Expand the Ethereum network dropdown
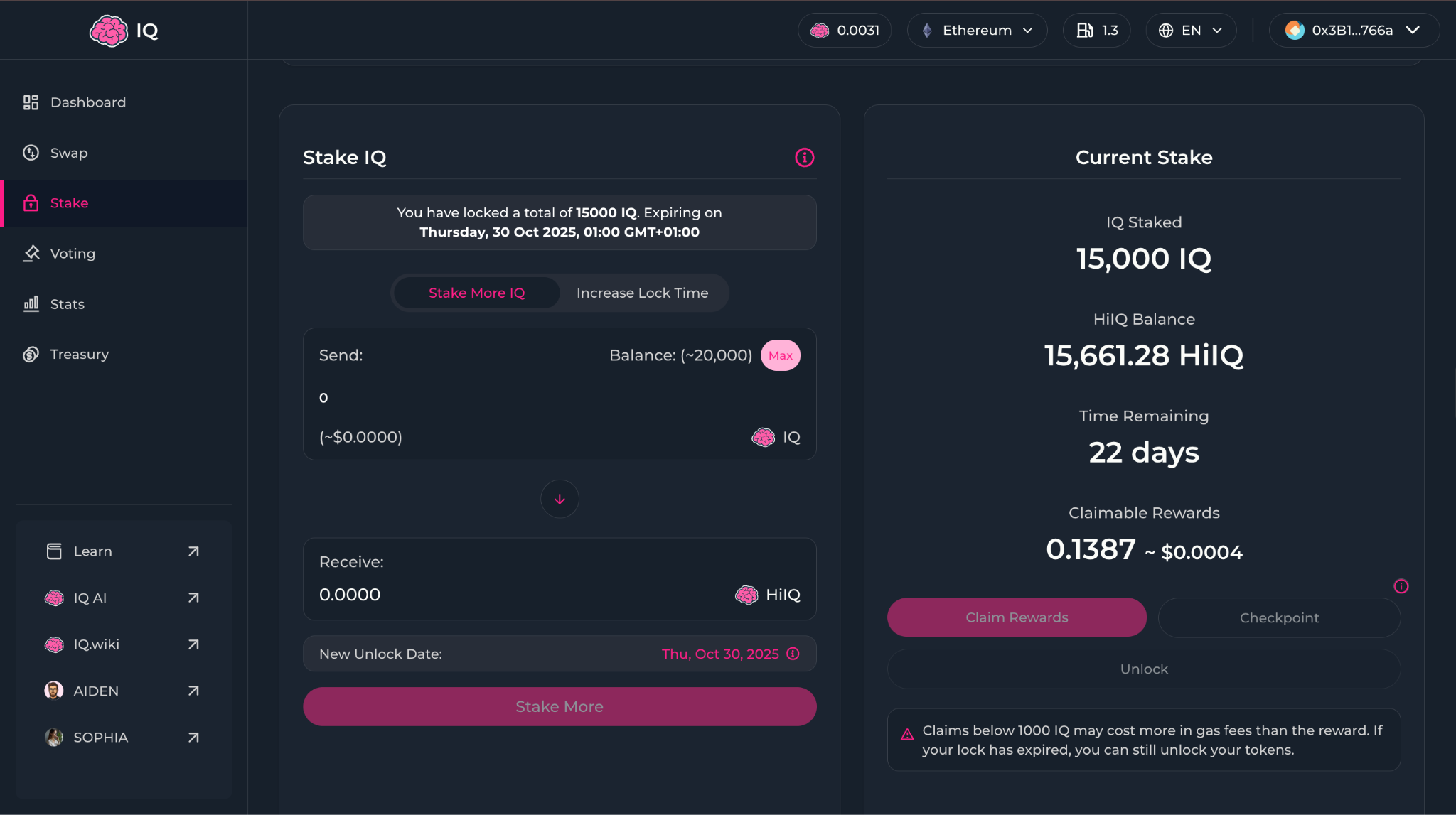Screen dimensions: 1456x815 point(977,31)
